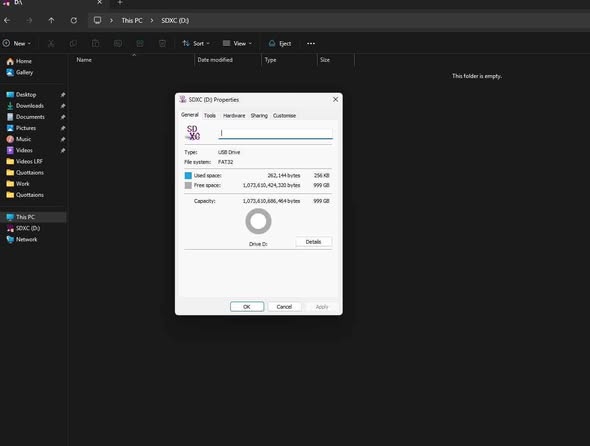Go up one folder level
Image resolution: width=590 pixels, height=446 pixels.
51,20
